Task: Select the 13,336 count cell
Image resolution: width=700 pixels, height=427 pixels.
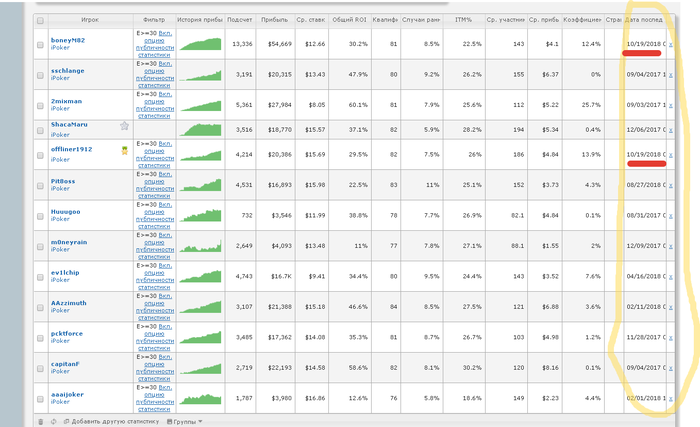Action: (242, 44)
